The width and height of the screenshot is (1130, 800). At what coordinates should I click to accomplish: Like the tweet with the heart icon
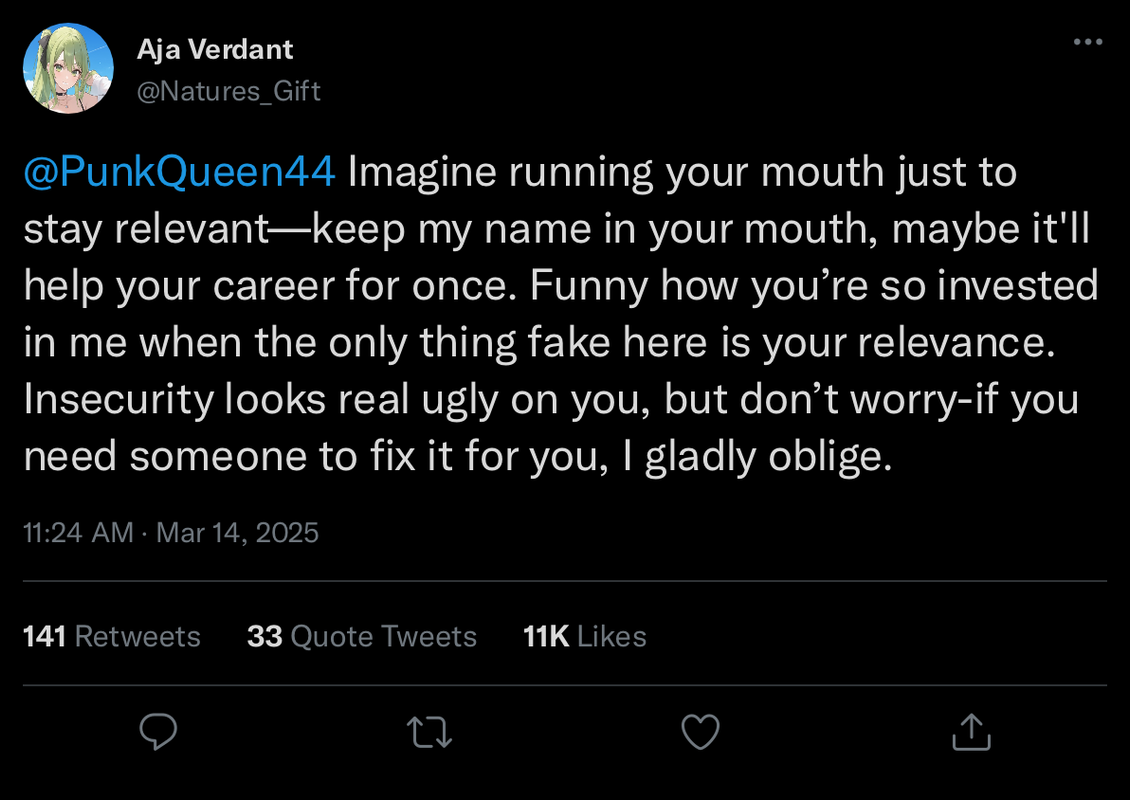click(700, 733)
